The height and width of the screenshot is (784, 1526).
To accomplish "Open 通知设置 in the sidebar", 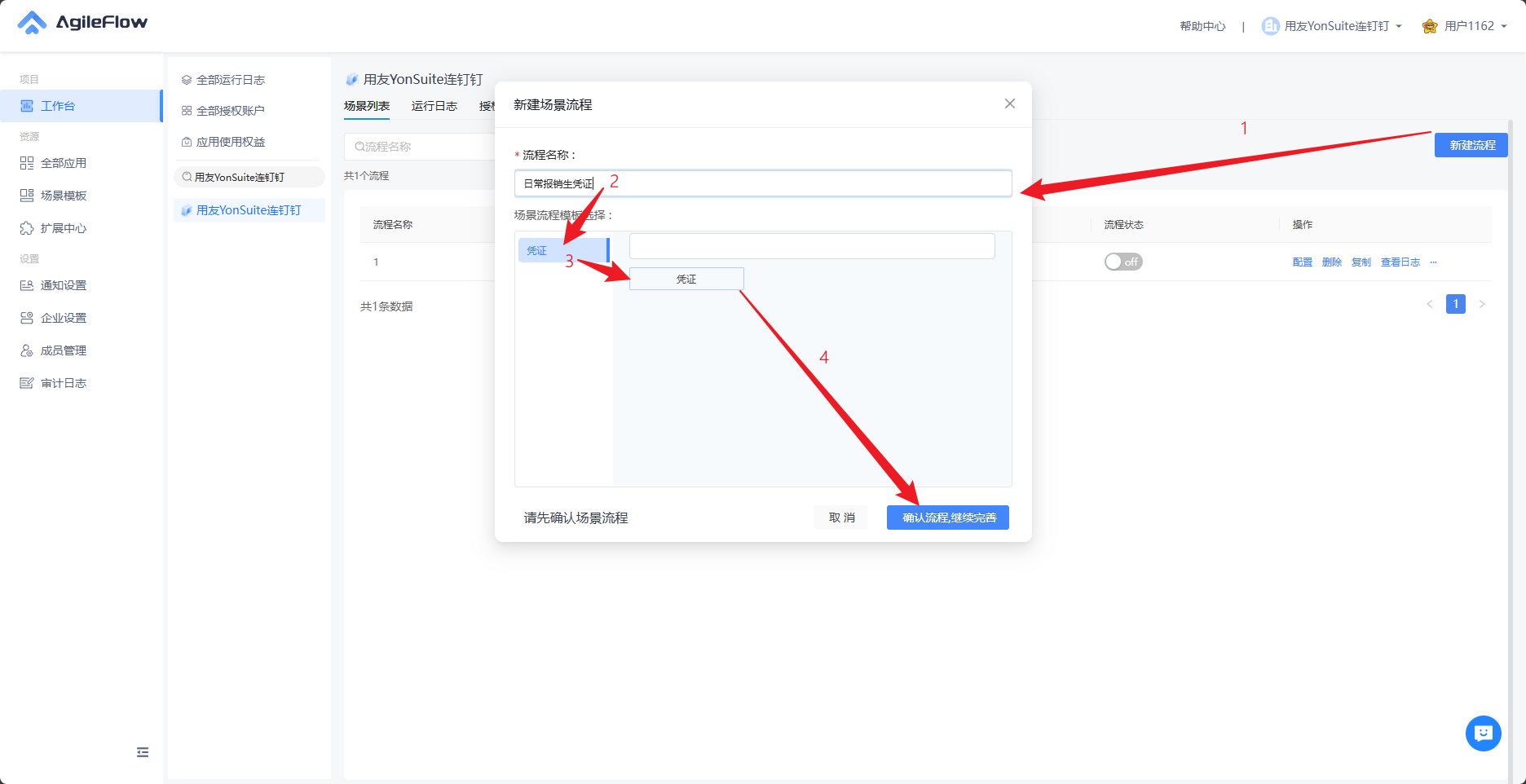I will (x=64, y=285).
